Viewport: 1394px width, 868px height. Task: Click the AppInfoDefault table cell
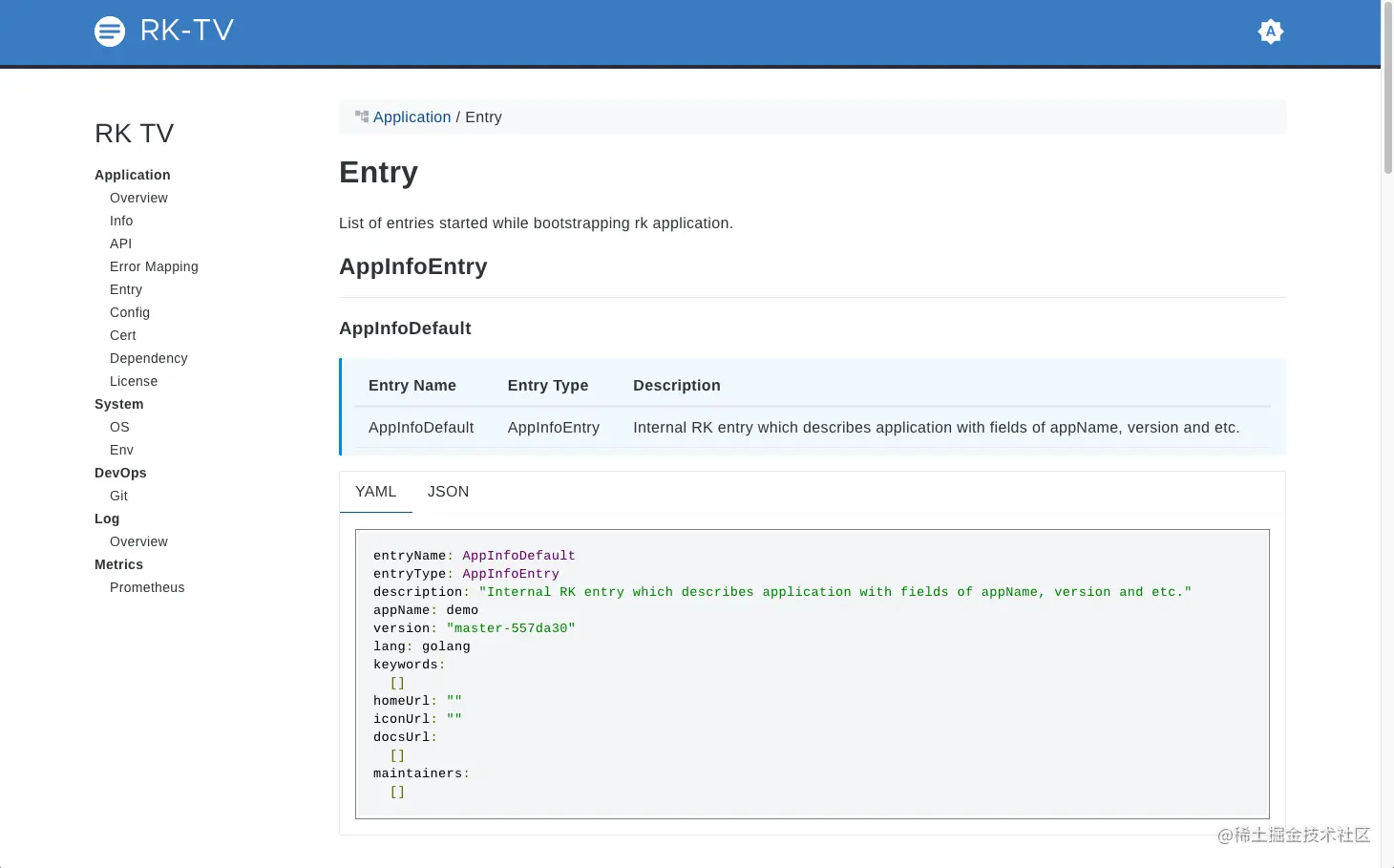coord(421,428)
